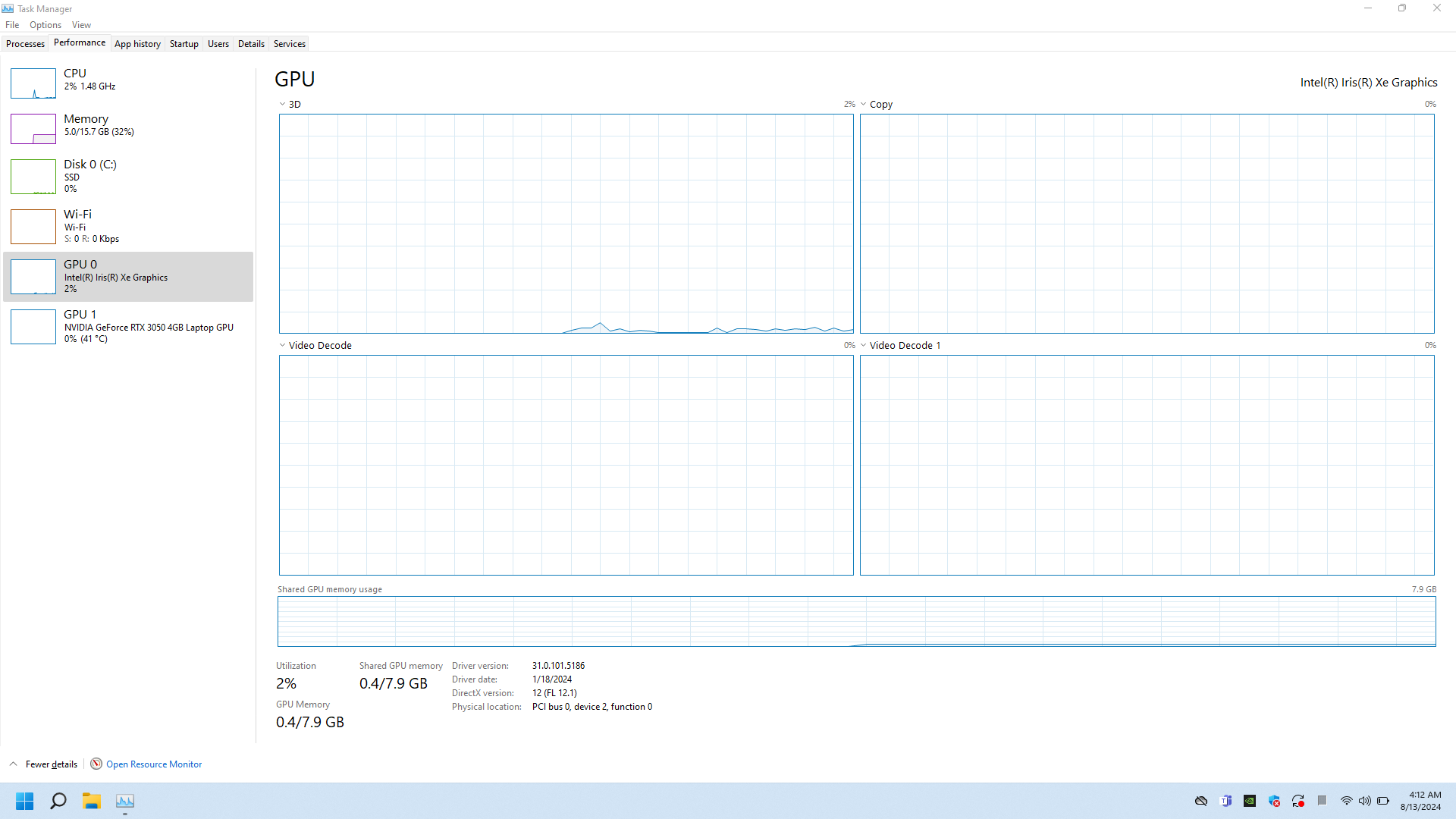
Task: Click the PCI bus physical location value
Action: click(x=592, y=707)
